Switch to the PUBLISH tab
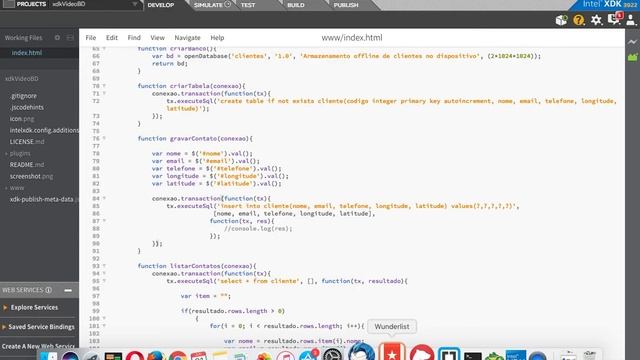The height and width of the screenshot is (360, 640). (346, 5)
